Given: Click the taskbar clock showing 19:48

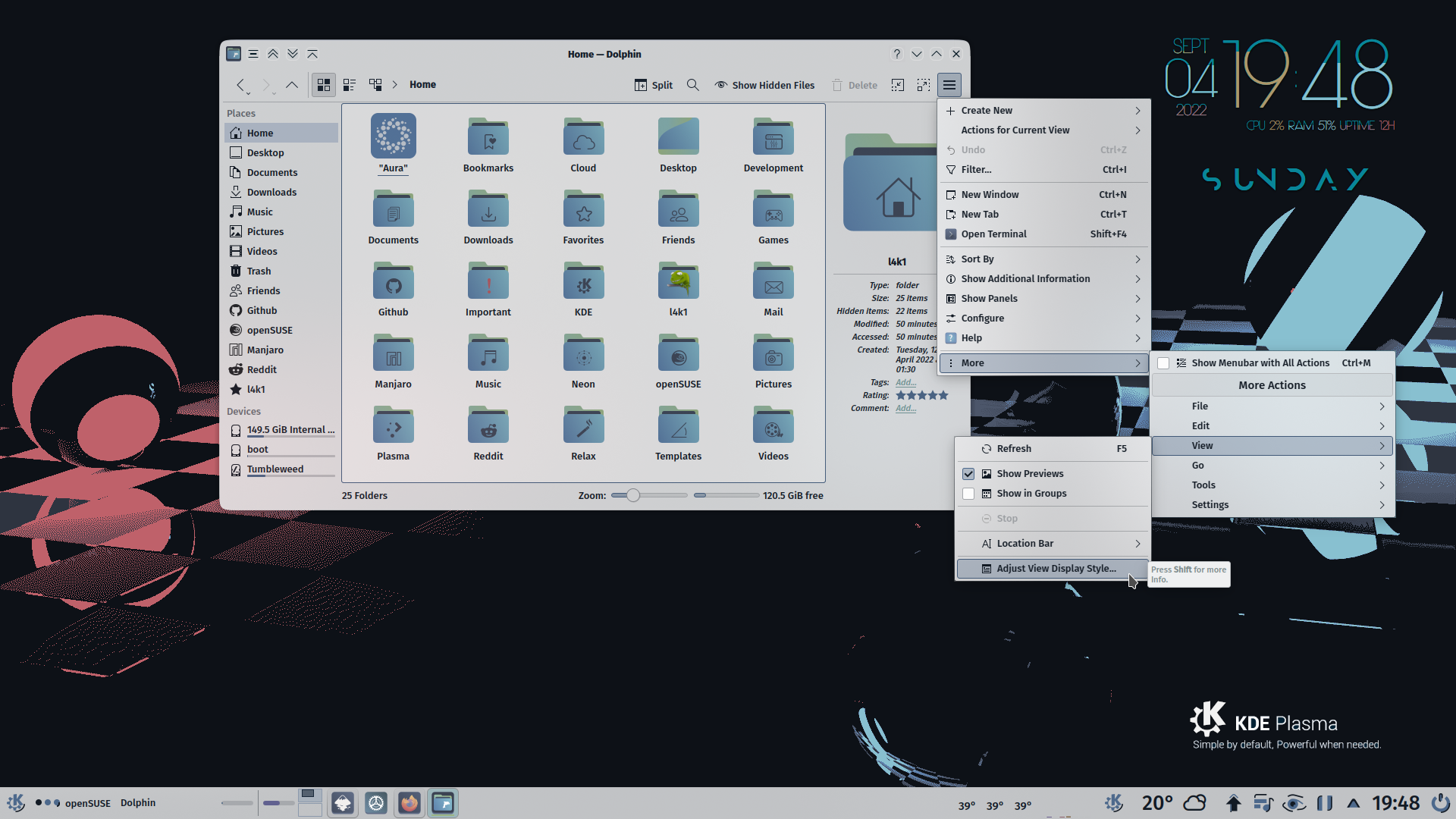Looking at the screenshot, I should [1395, 803].
